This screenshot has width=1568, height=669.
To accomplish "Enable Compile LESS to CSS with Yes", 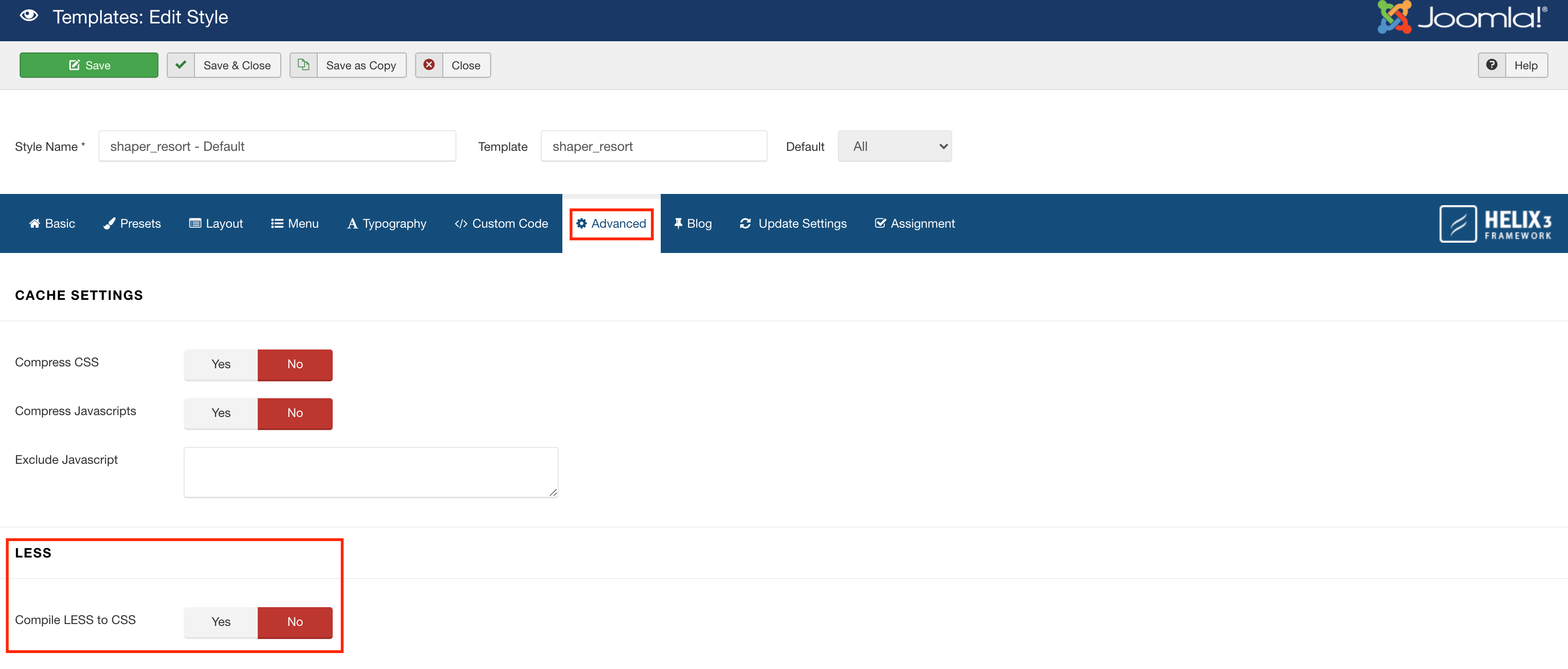I will 220,622.
